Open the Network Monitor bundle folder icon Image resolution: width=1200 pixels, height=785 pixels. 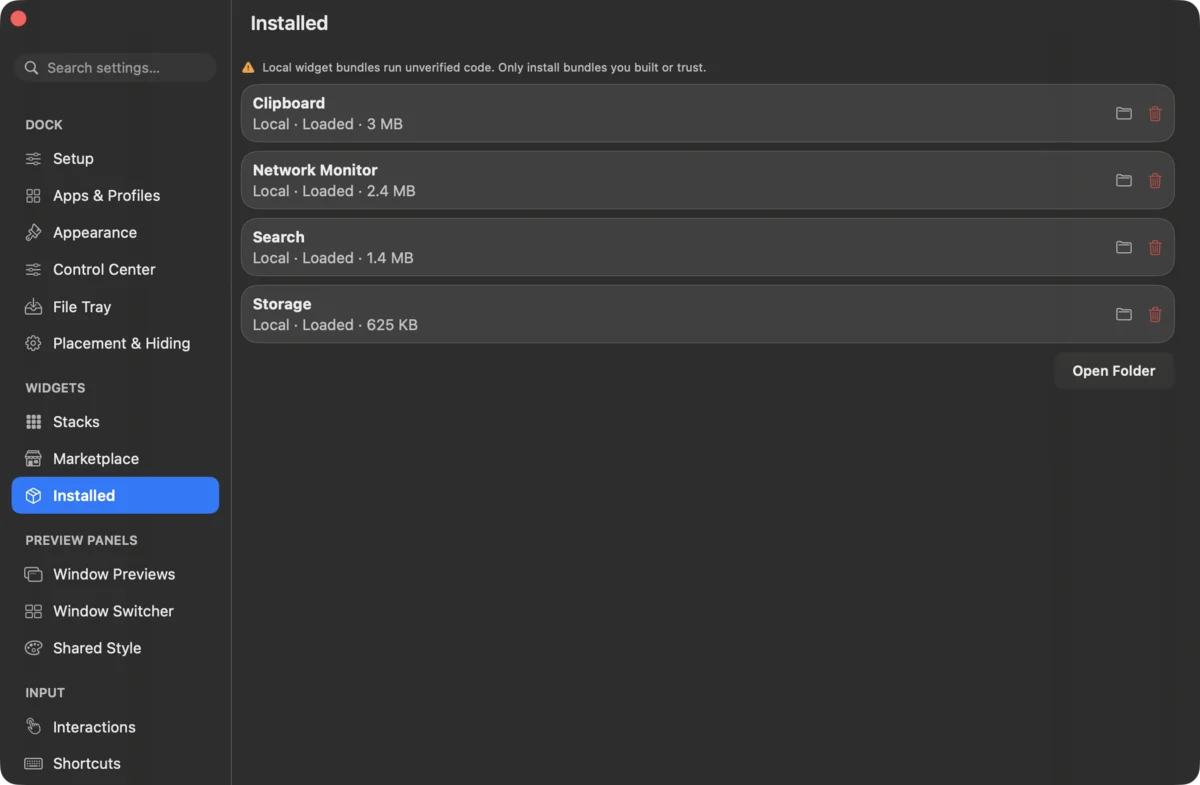1124,180
